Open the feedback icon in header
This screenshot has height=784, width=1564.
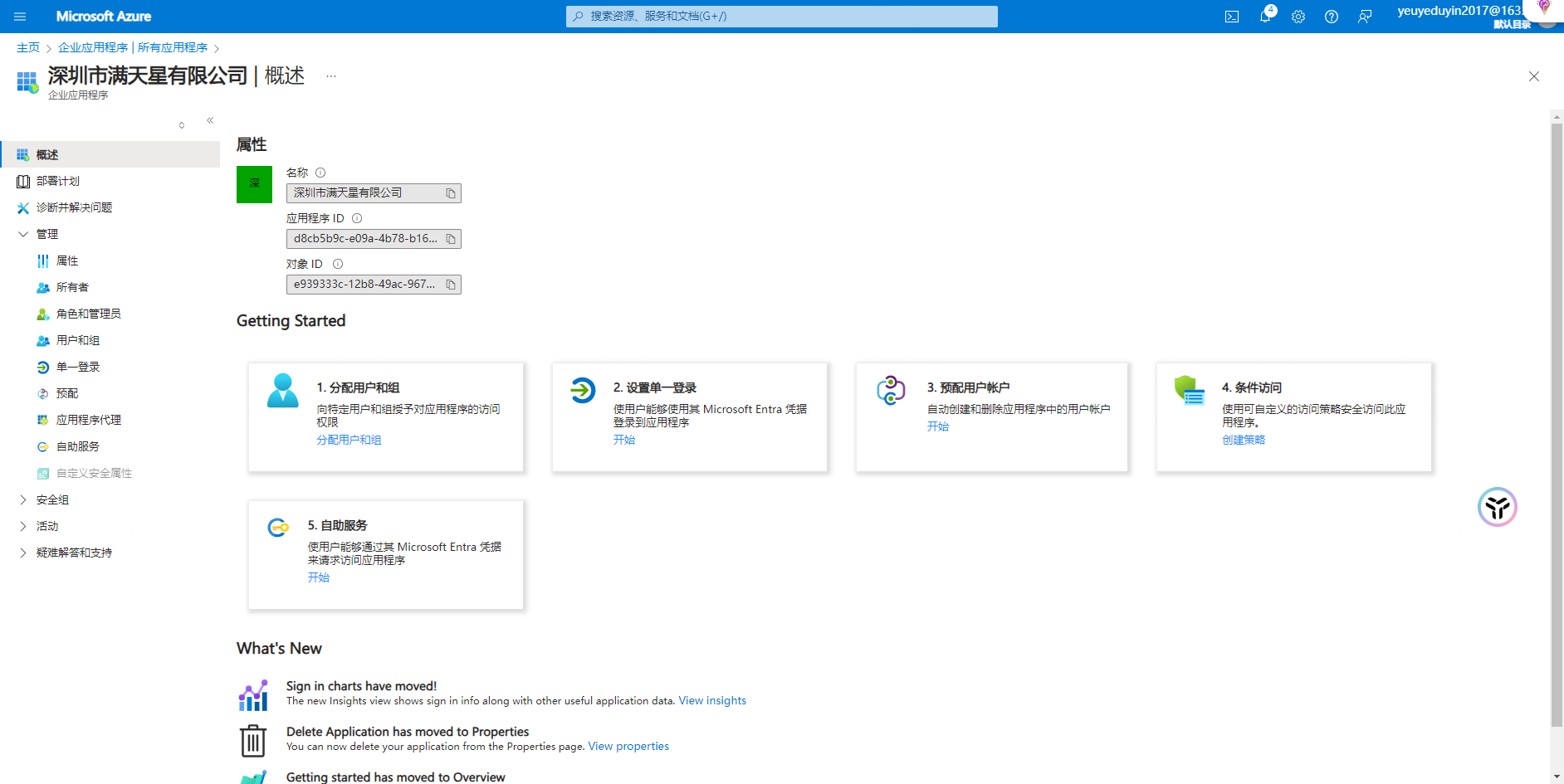(x=1365, y=17)
